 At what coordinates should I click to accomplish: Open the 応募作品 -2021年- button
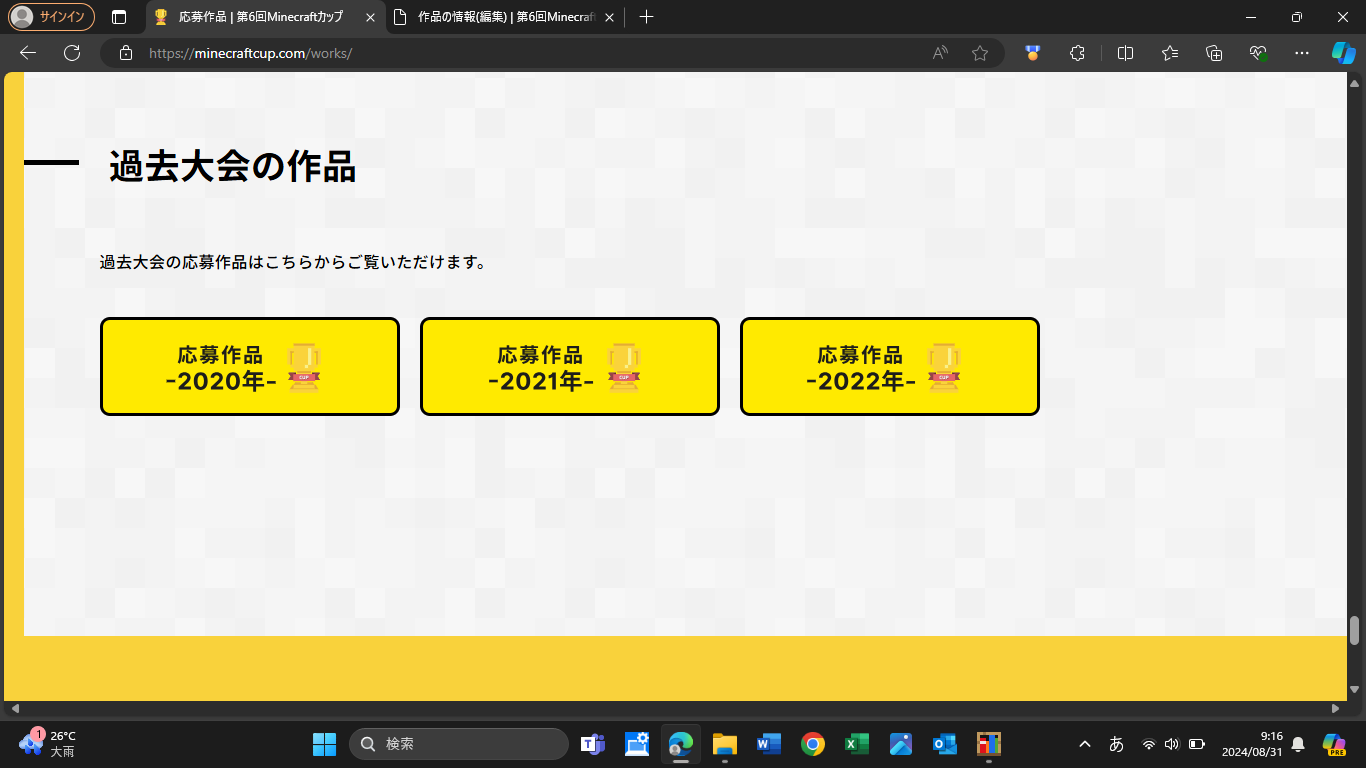point(570,367)
